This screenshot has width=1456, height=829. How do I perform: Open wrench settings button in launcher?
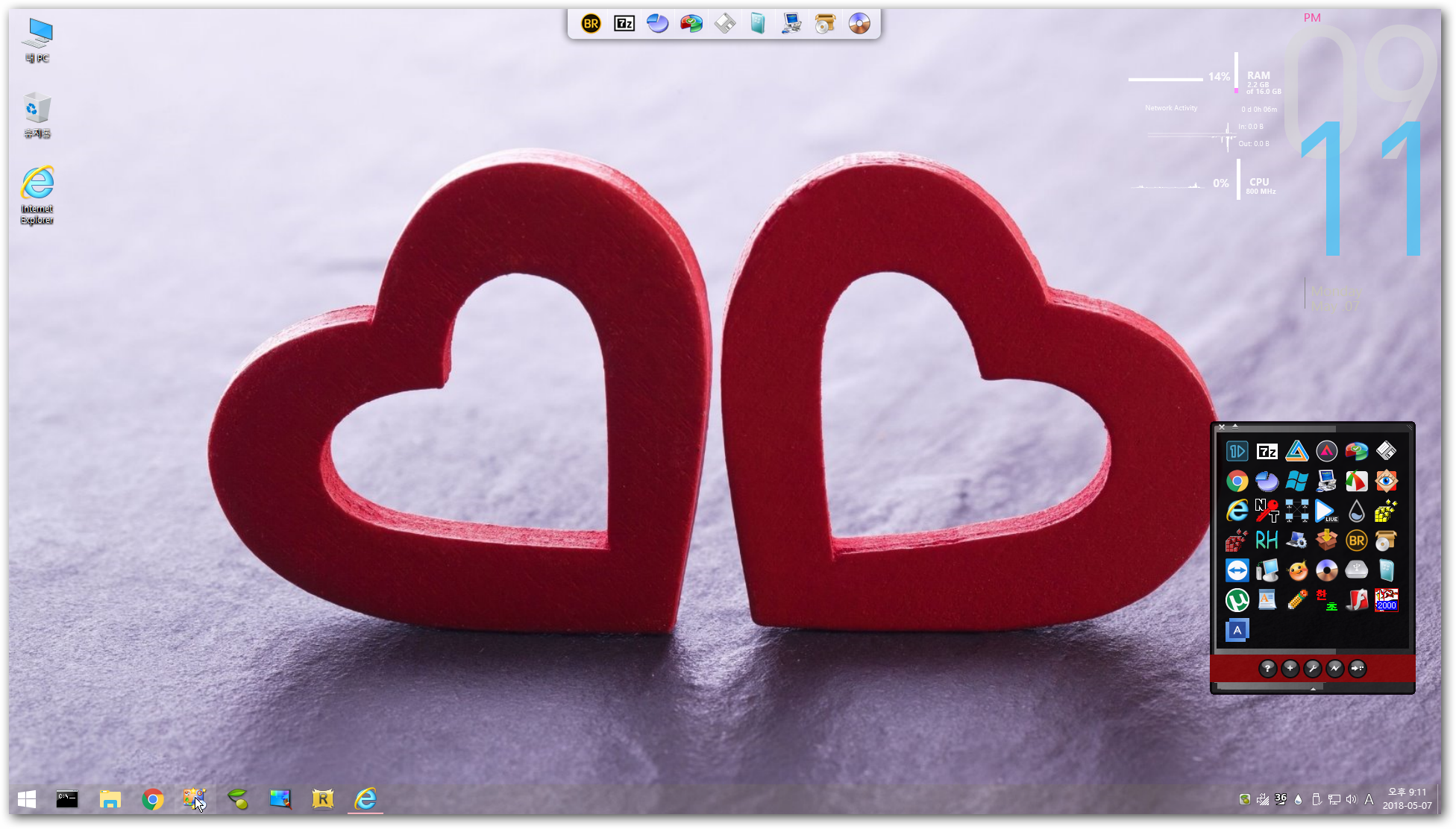click(x=1312, y=669)
